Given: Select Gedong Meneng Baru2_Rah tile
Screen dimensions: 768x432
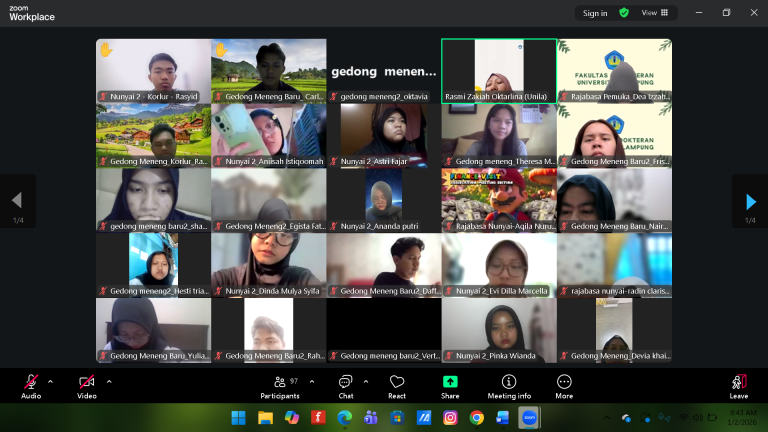Looking at the screenshot, I should coord(268,330).
